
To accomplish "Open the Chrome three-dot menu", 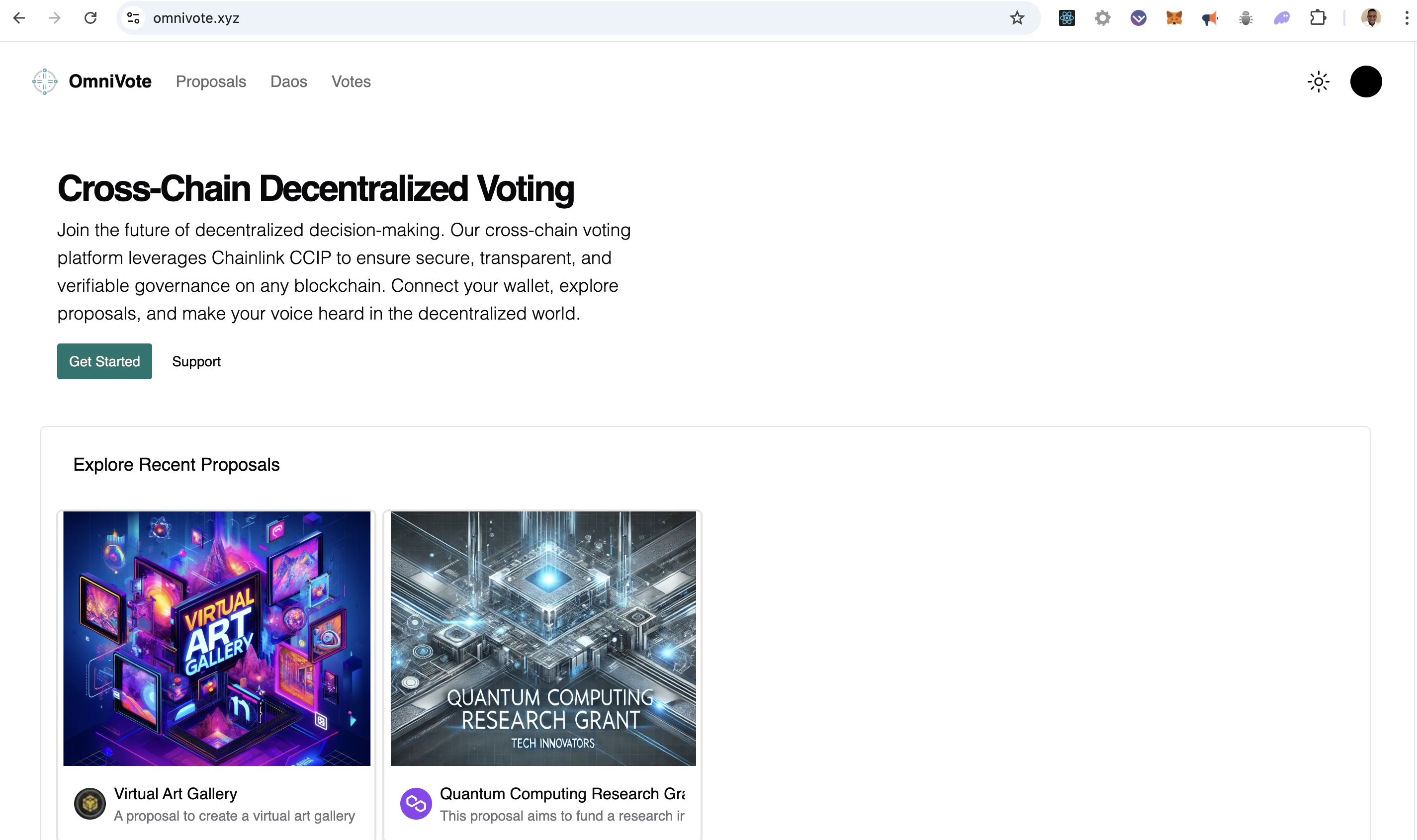I will point(1406,18).
